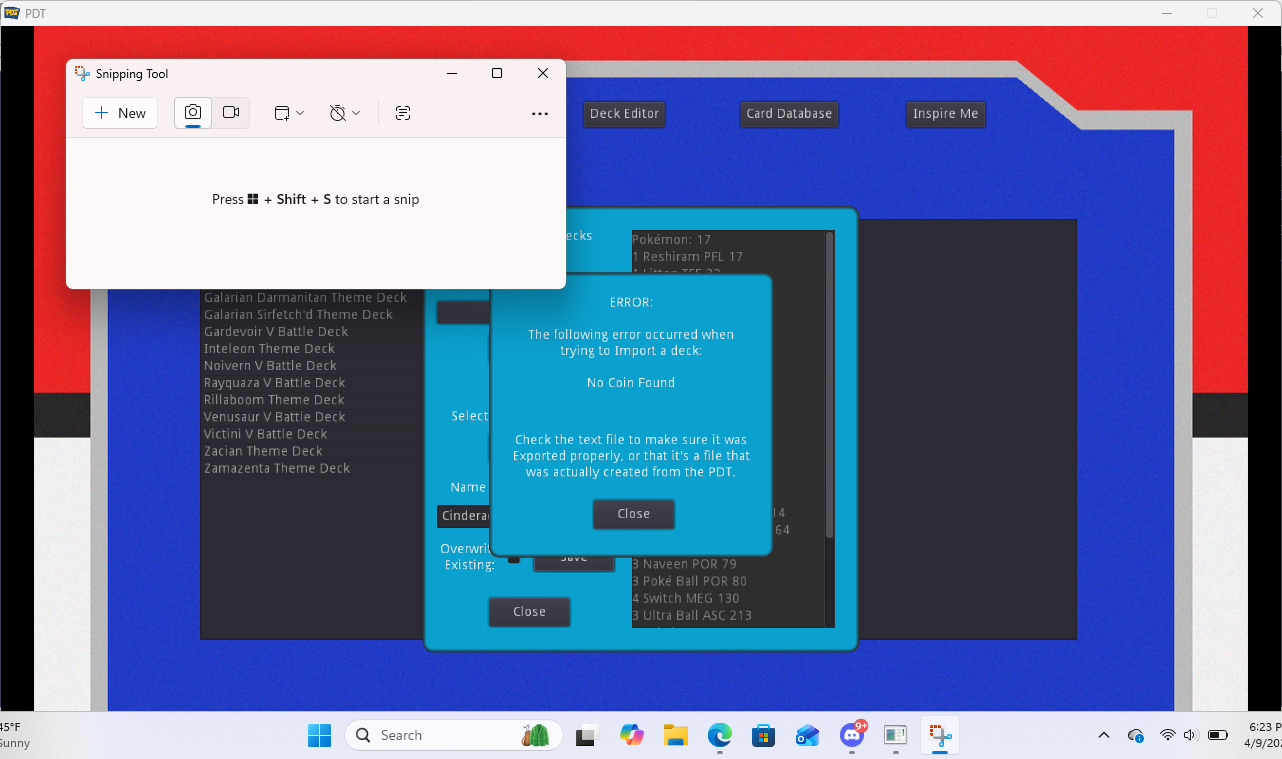Click the Close button below the Save button
The image size is (1282, 759).
[529, 612]
